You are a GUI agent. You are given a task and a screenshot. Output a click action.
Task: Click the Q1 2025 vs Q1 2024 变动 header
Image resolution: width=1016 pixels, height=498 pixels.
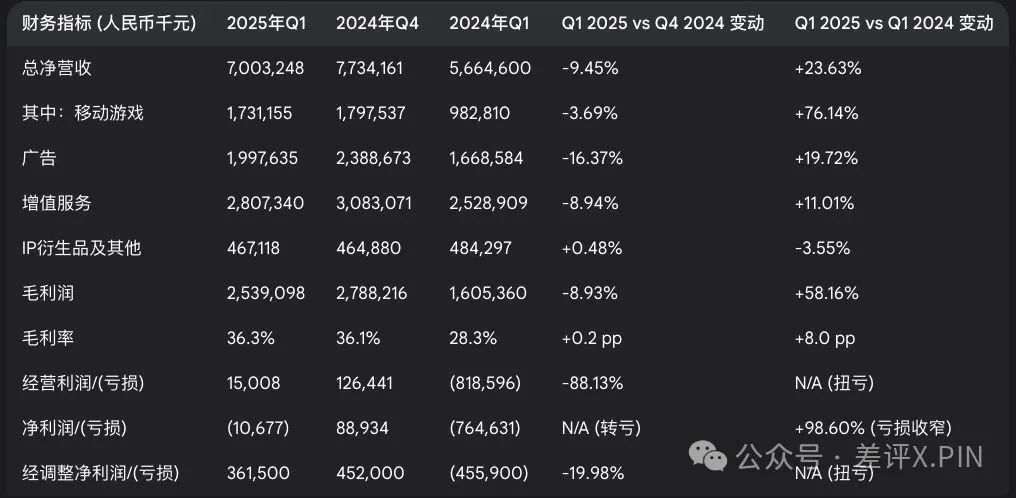click(894, 23)
